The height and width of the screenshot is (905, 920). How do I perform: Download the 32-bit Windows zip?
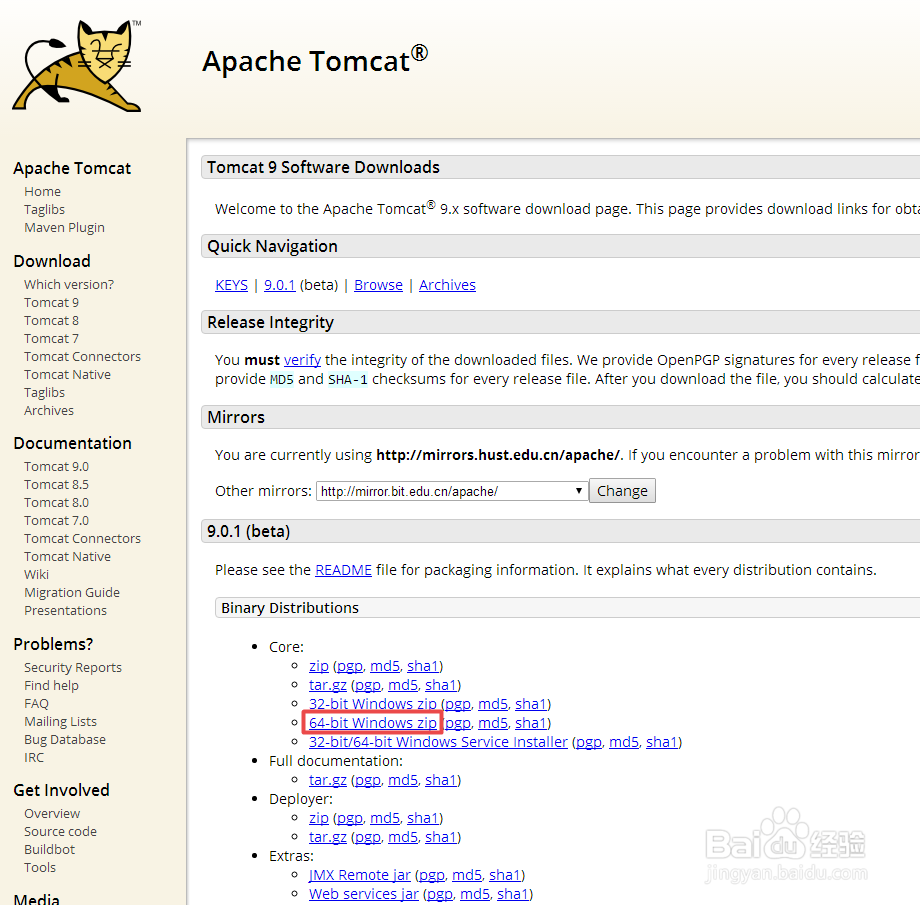point(371,703)
